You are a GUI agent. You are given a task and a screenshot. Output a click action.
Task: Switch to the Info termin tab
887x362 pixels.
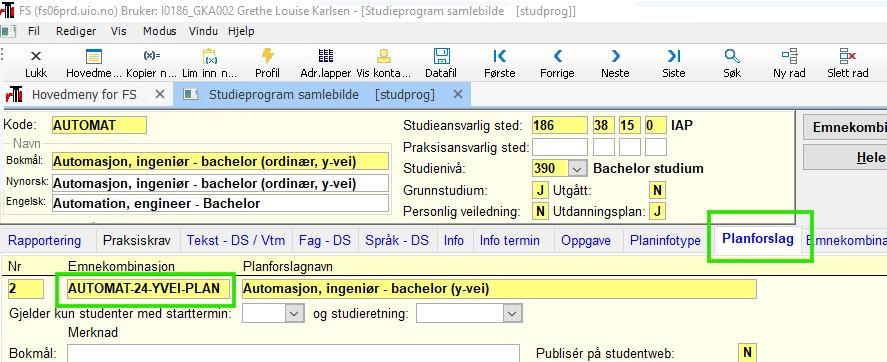pos(510,241)
